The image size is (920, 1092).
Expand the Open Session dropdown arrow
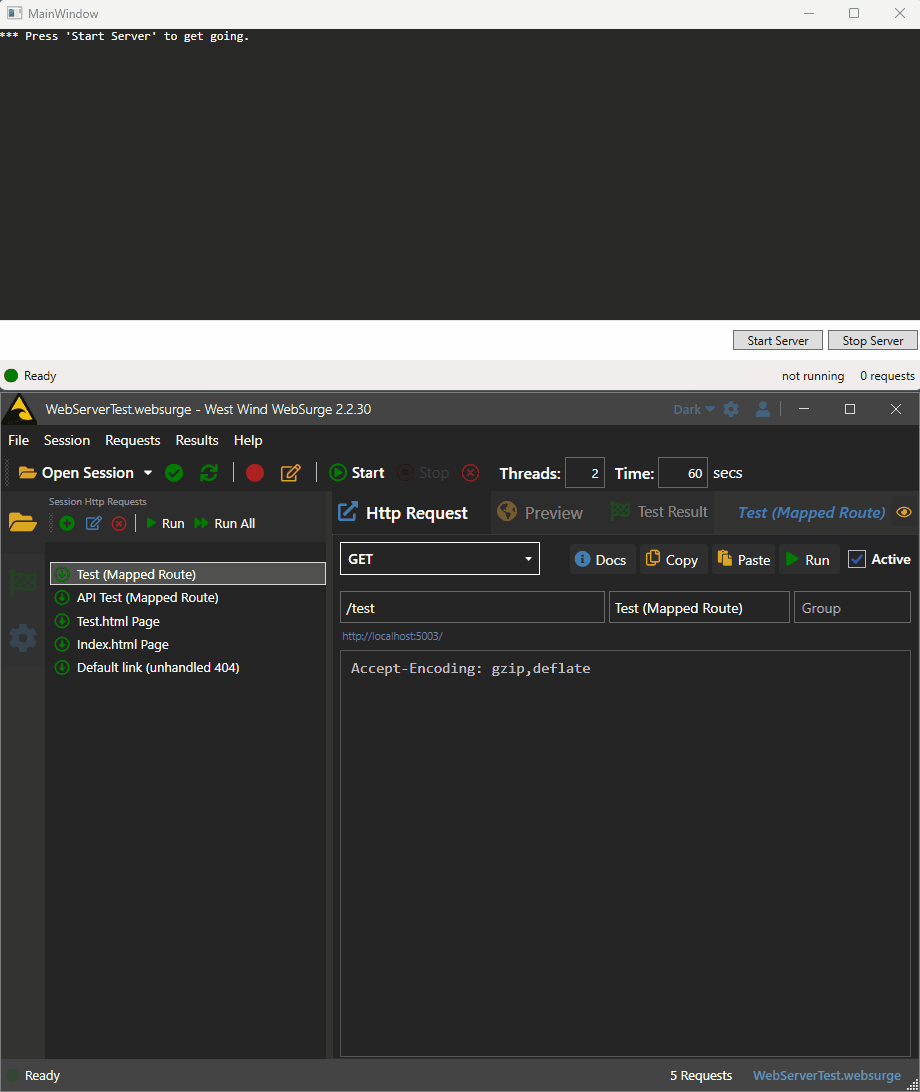(x=148, y=473)
